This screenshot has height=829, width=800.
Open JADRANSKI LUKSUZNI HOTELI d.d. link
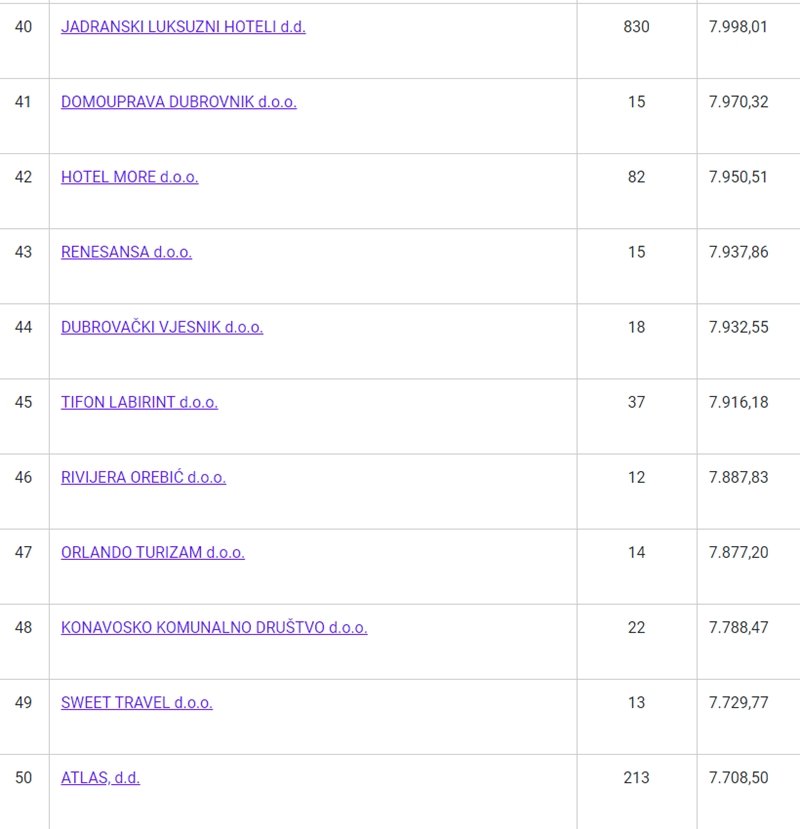[183, 27]
